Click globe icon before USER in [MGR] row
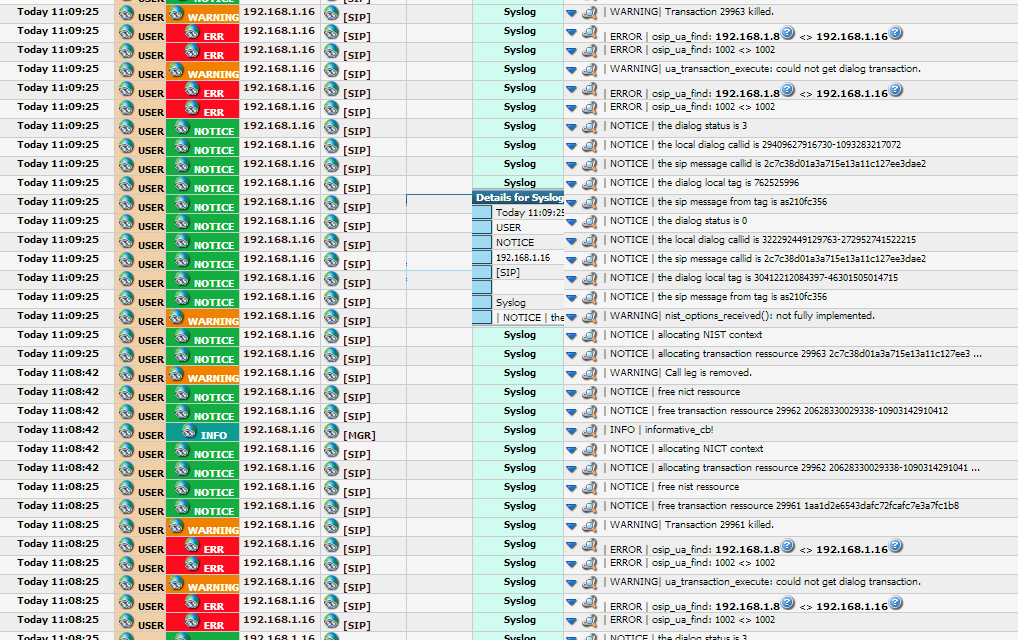The width and height of the screenshot is (1018, 640). pos(126,431)
